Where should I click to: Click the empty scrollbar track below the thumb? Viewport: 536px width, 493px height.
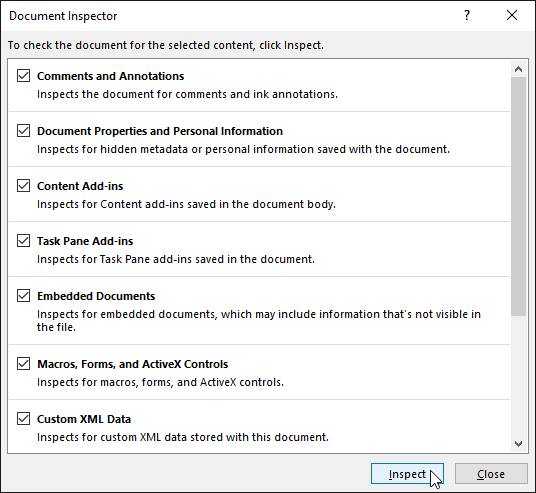[x=518, y=376]
